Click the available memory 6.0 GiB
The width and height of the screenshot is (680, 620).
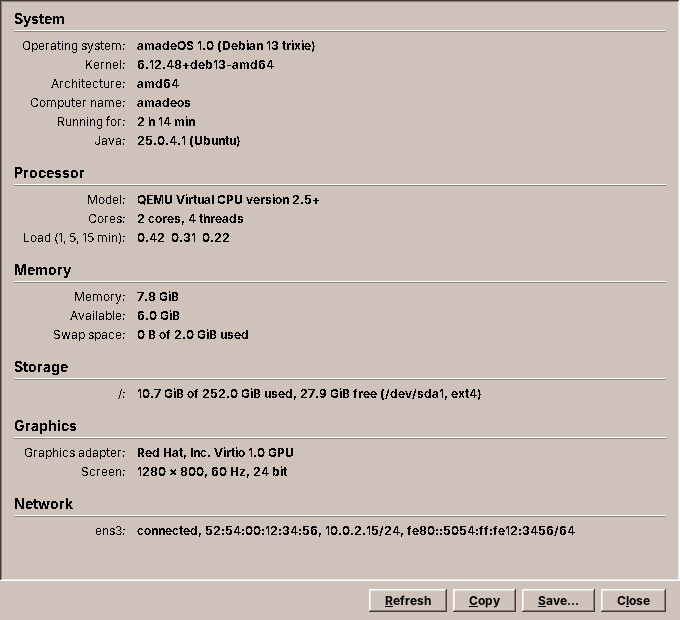pyautogui.click(x=158, y=316)
